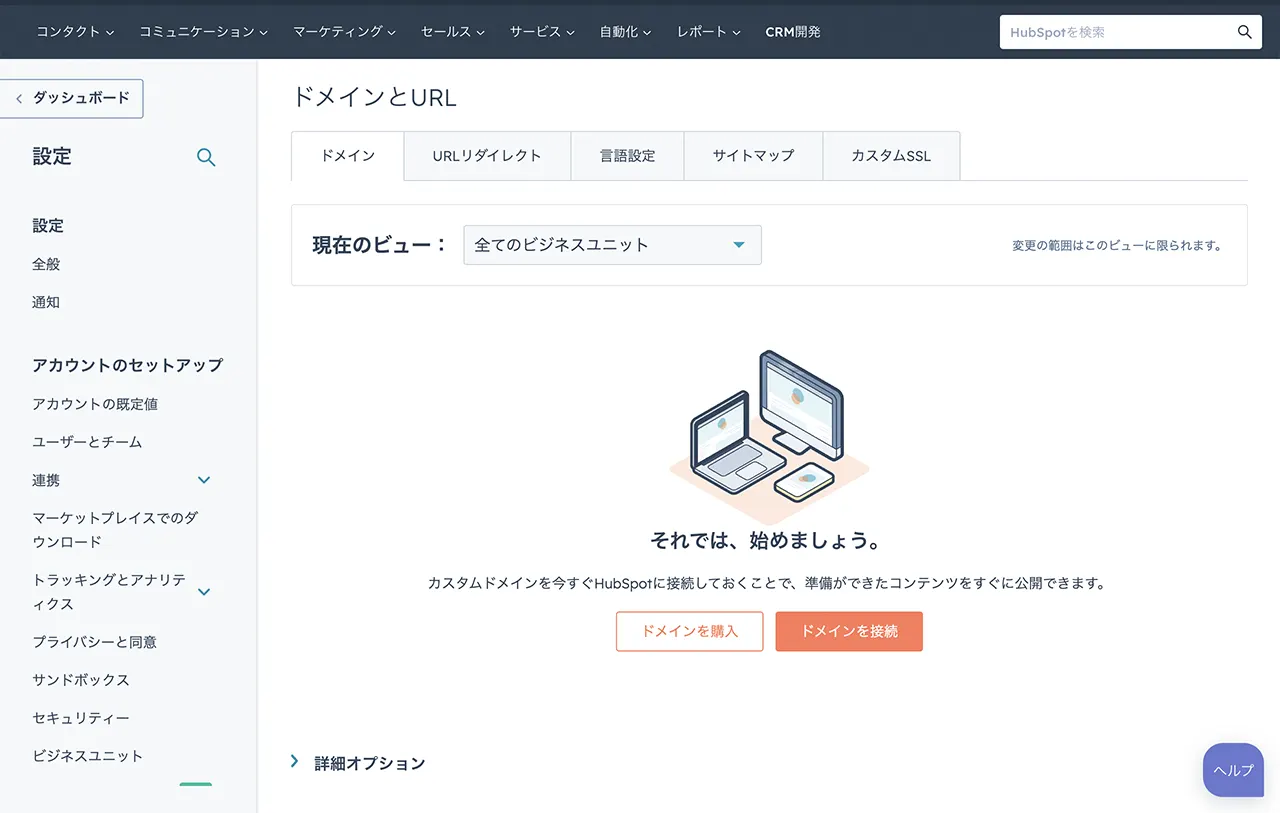Expand the 詳細オプション section
This screenshot has height=813, width=1280.
[x=358, y=763]
